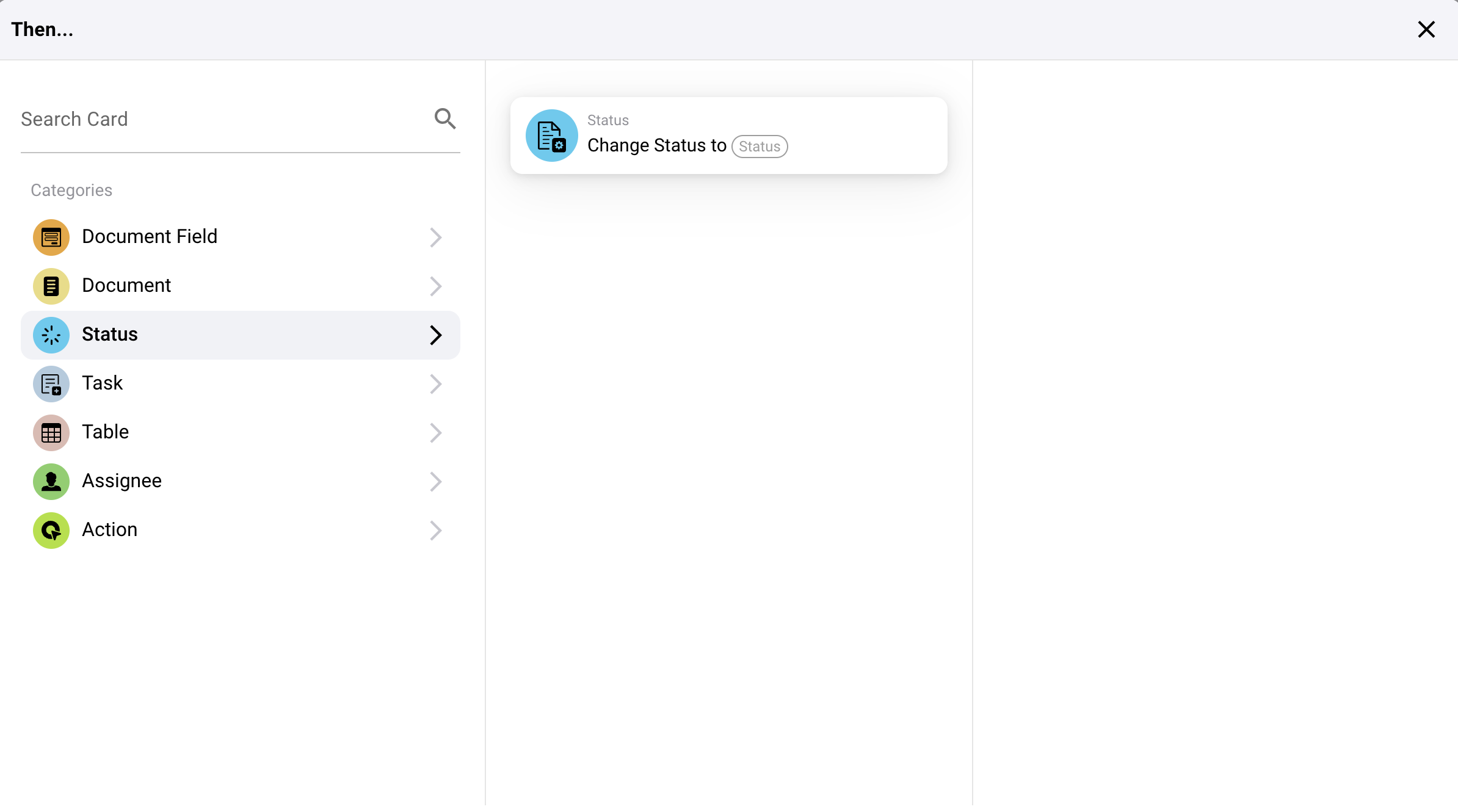This screenshot has width=1458, height=812.
Task: Expand the Table category chevron
Action: point(435,432)
